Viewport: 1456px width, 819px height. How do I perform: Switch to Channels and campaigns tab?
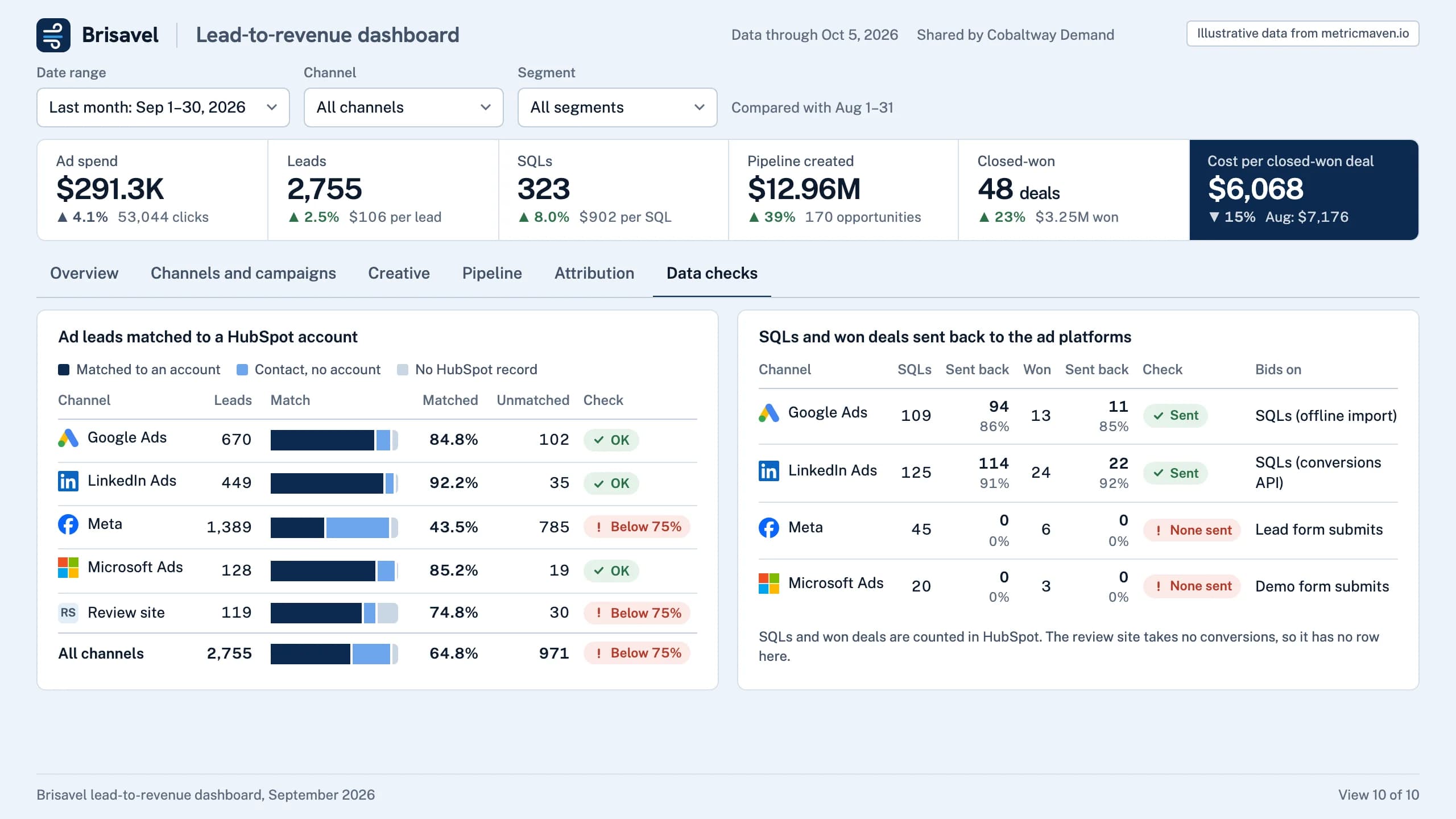click(x=243, y=274)
